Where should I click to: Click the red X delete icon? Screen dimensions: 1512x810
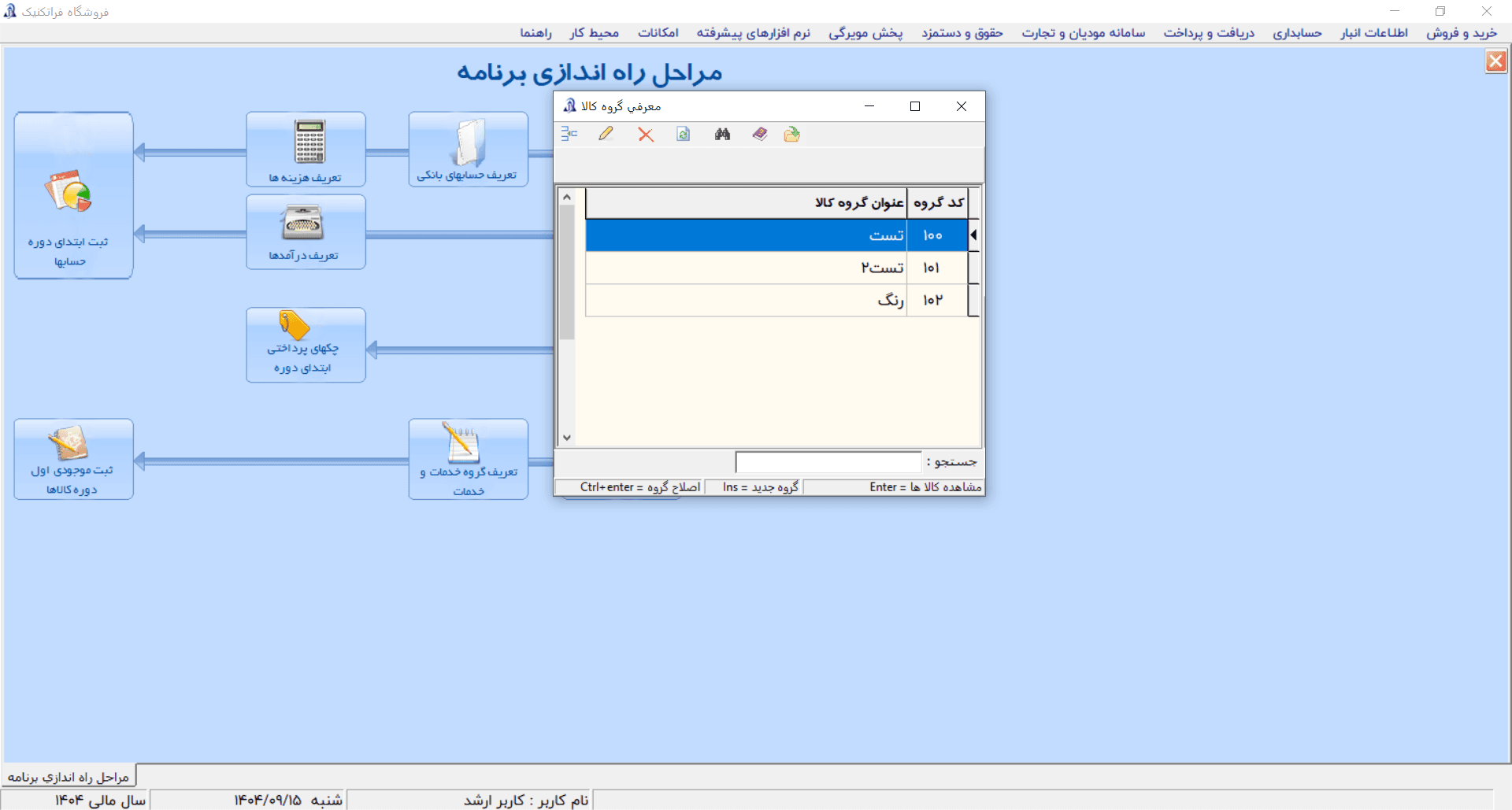(x=646, y=135)
